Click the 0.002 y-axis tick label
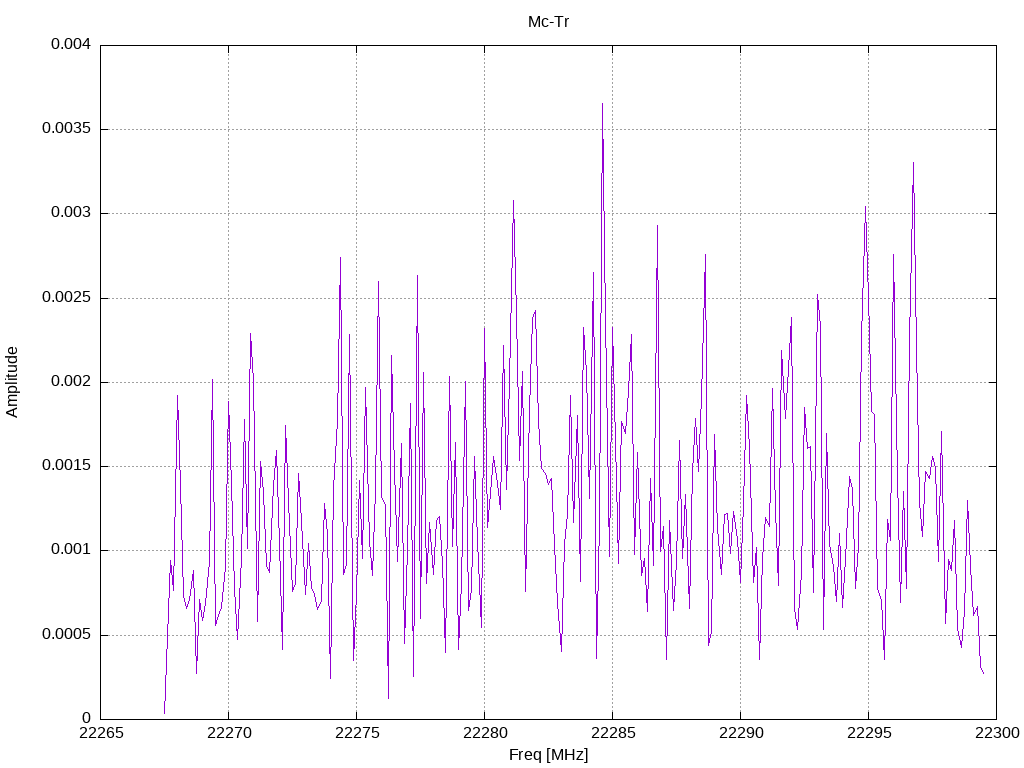Image resolution: width=1024 pixels, height=768 pixels. pyautogui.click(x=71, y=382)
